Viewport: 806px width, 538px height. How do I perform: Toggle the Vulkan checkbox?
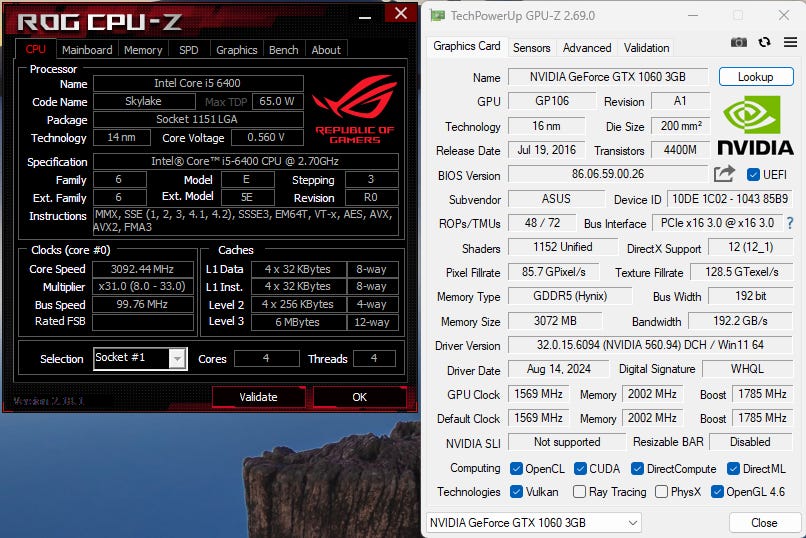pyautogui.click(x=517, y=492)
